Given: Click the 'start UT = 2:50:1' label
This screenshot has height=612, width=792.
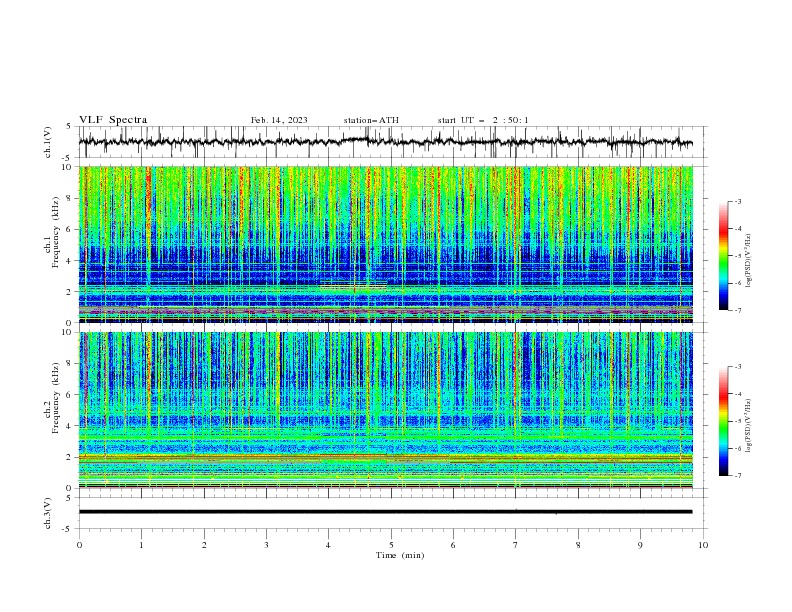Looking at the screenshot, I should coord(483,120).
